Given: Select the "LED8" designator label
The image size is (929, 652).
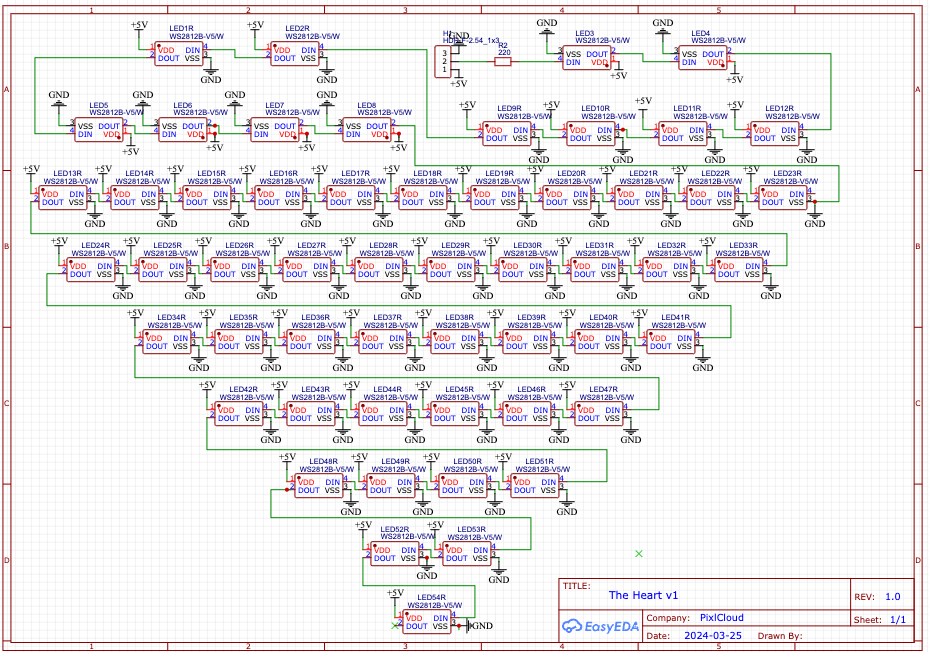Looking at the screenshot, I should [367, 105].
